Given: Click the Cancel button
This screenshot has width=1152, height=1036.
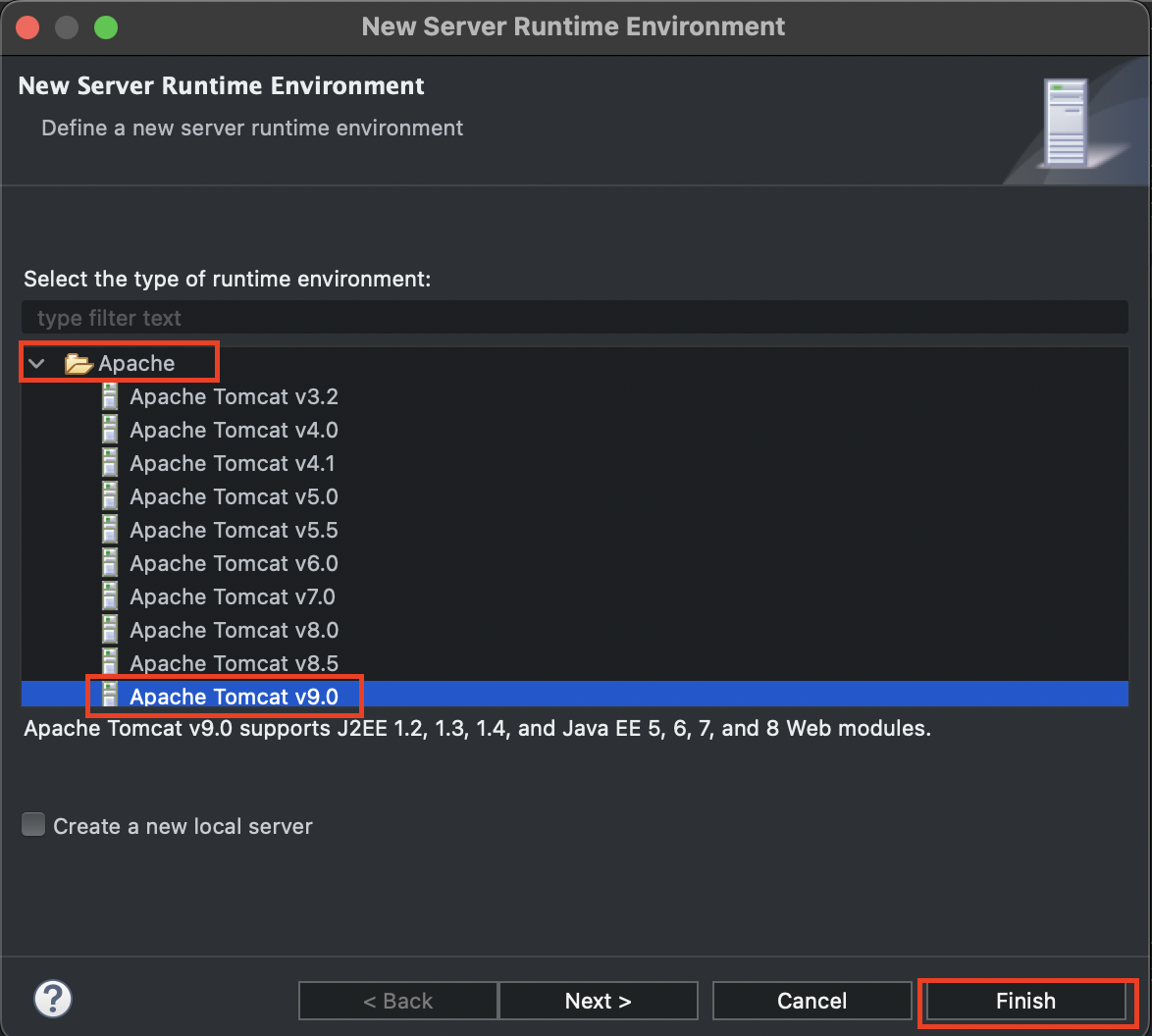Looking at the screenshot, I should [x=812, y=1001].
